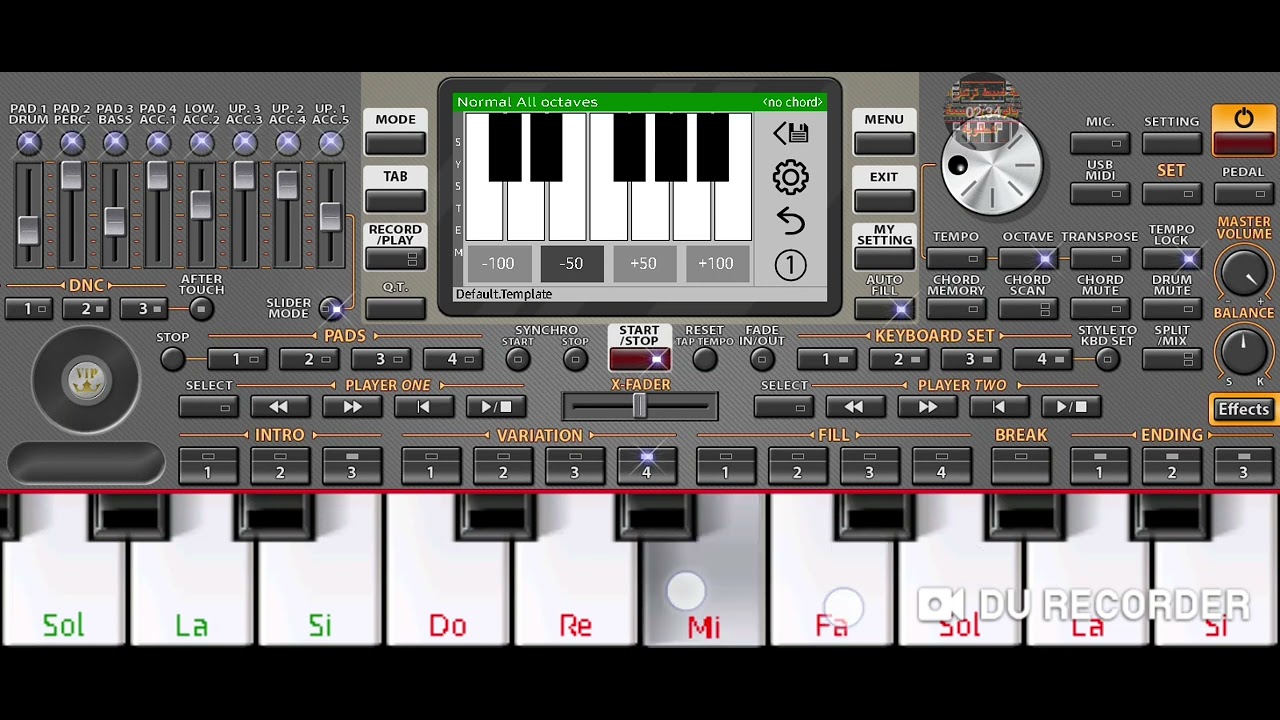Click the Player One play/stop button
Viewport: 1280px width, 720px height.
point(496,407)
